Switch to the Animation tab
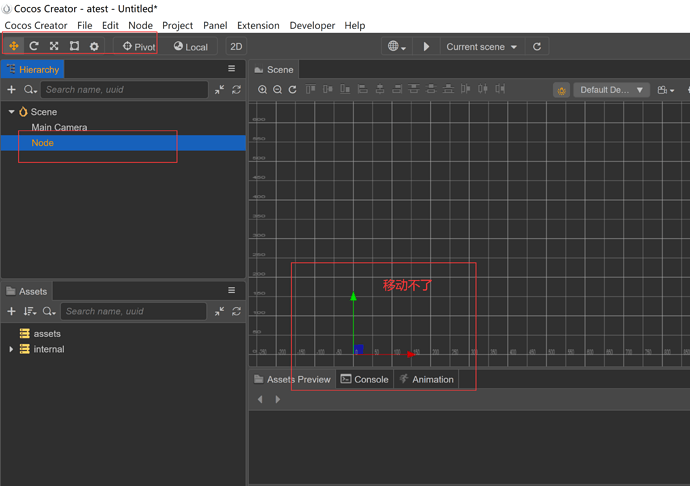Screen dimensions: 690x486 coord(426,379)
